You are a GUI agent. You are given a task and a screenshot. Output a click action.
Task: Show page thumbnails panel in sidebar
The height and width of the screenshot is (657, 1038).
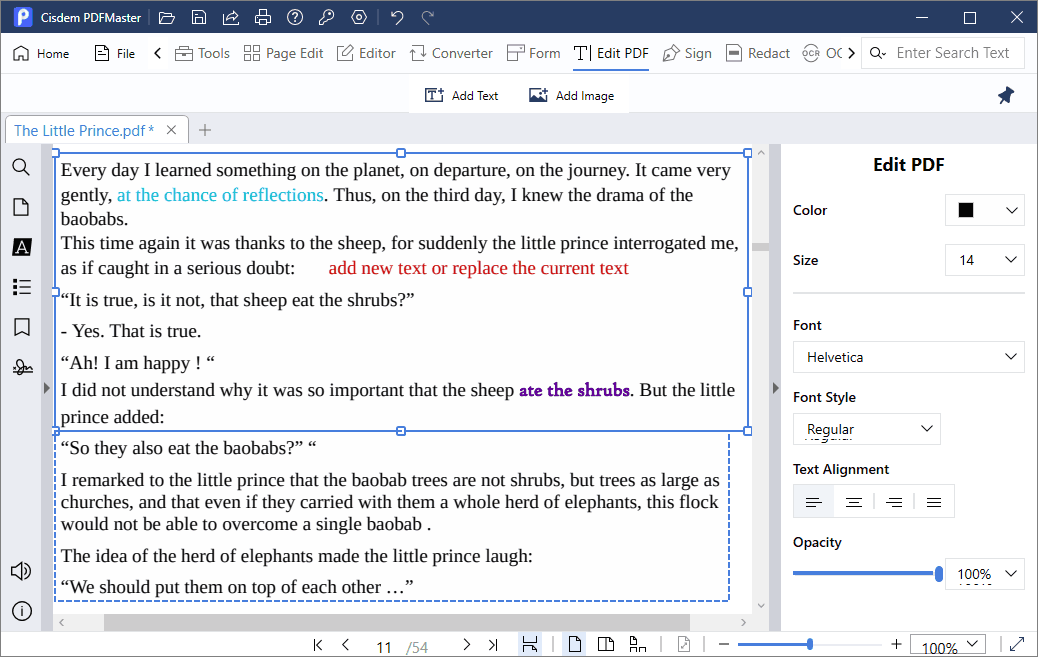tap(21, 207)
